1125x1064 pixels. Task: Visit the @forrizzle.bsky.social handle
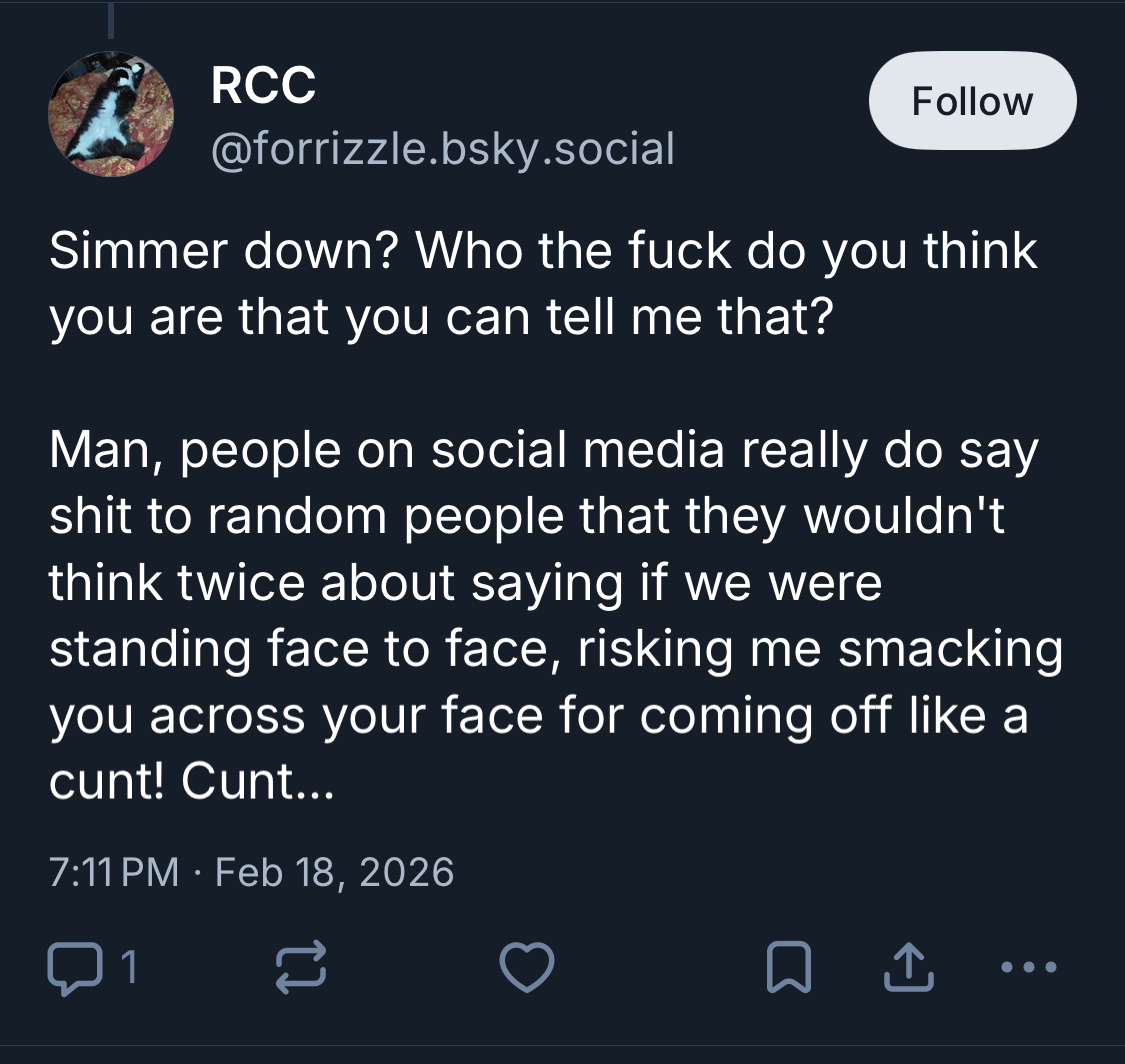(443, 148)
